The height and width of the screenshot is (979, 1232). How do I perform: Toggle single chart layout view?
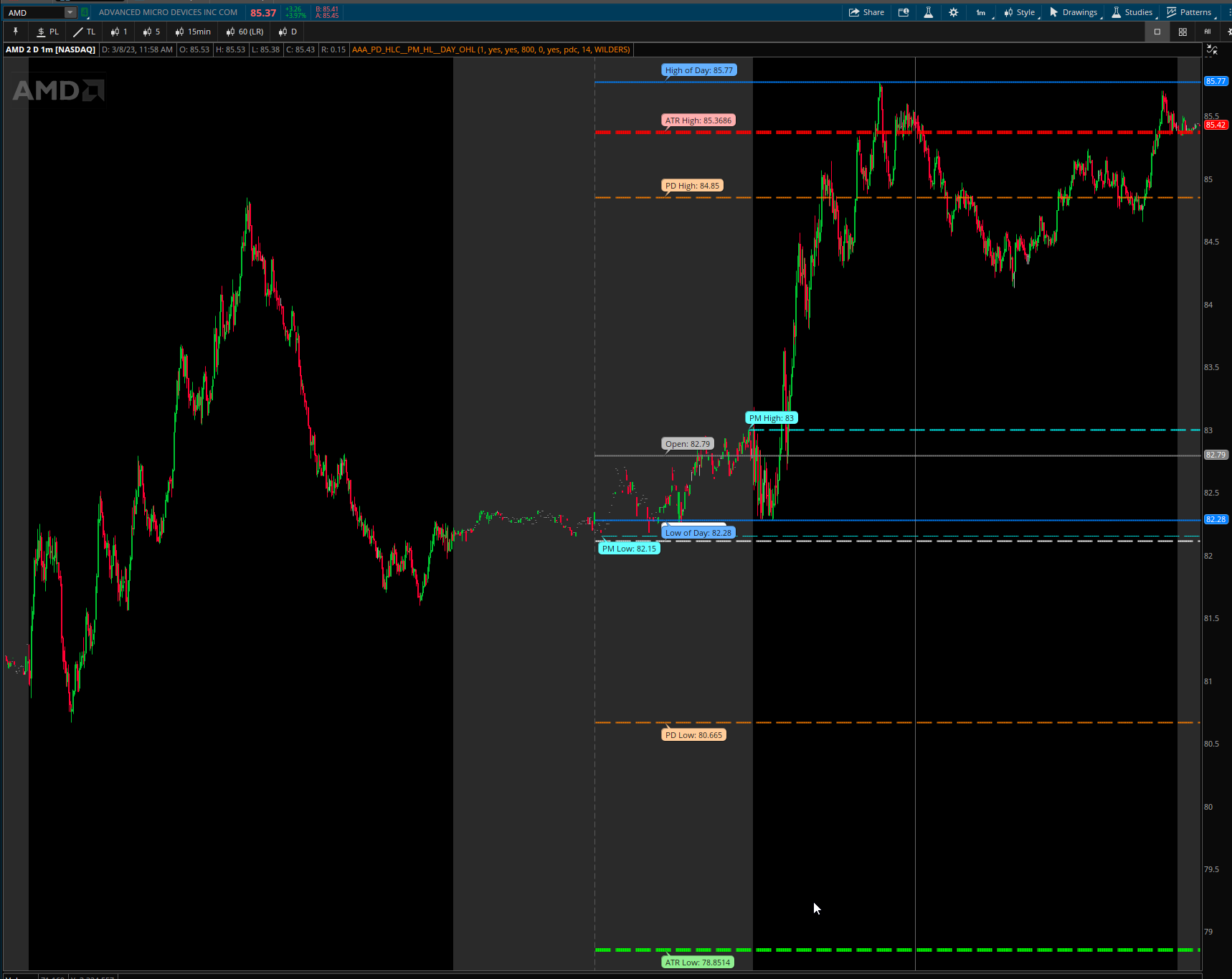(1157, 32)
